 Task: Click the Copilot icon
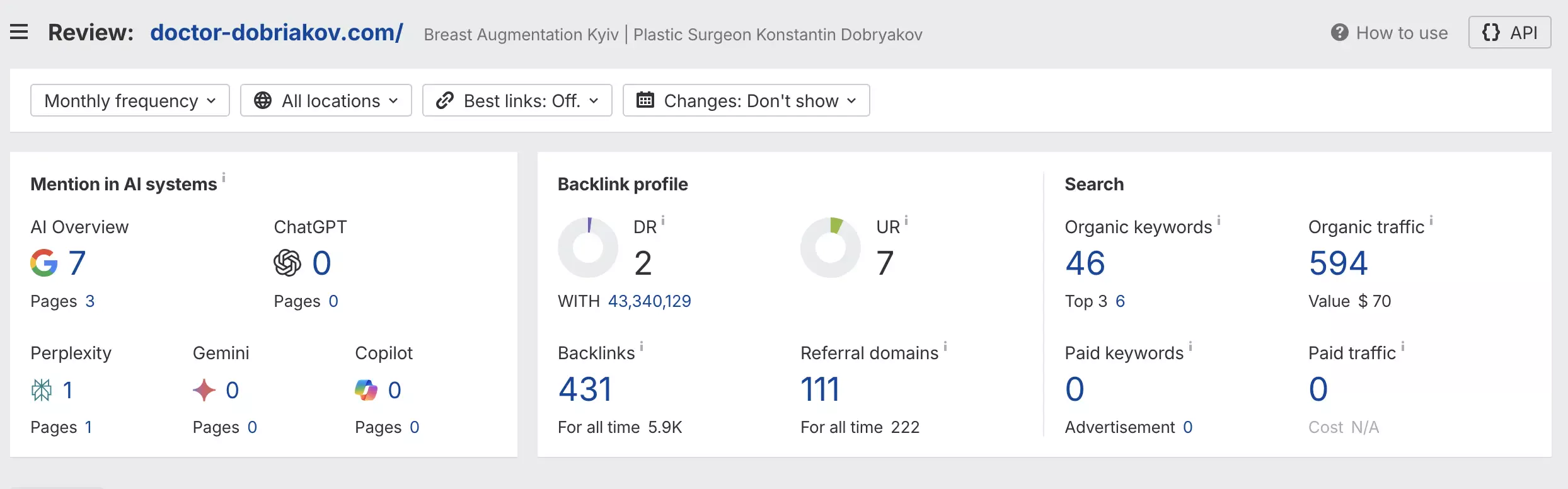366,389
